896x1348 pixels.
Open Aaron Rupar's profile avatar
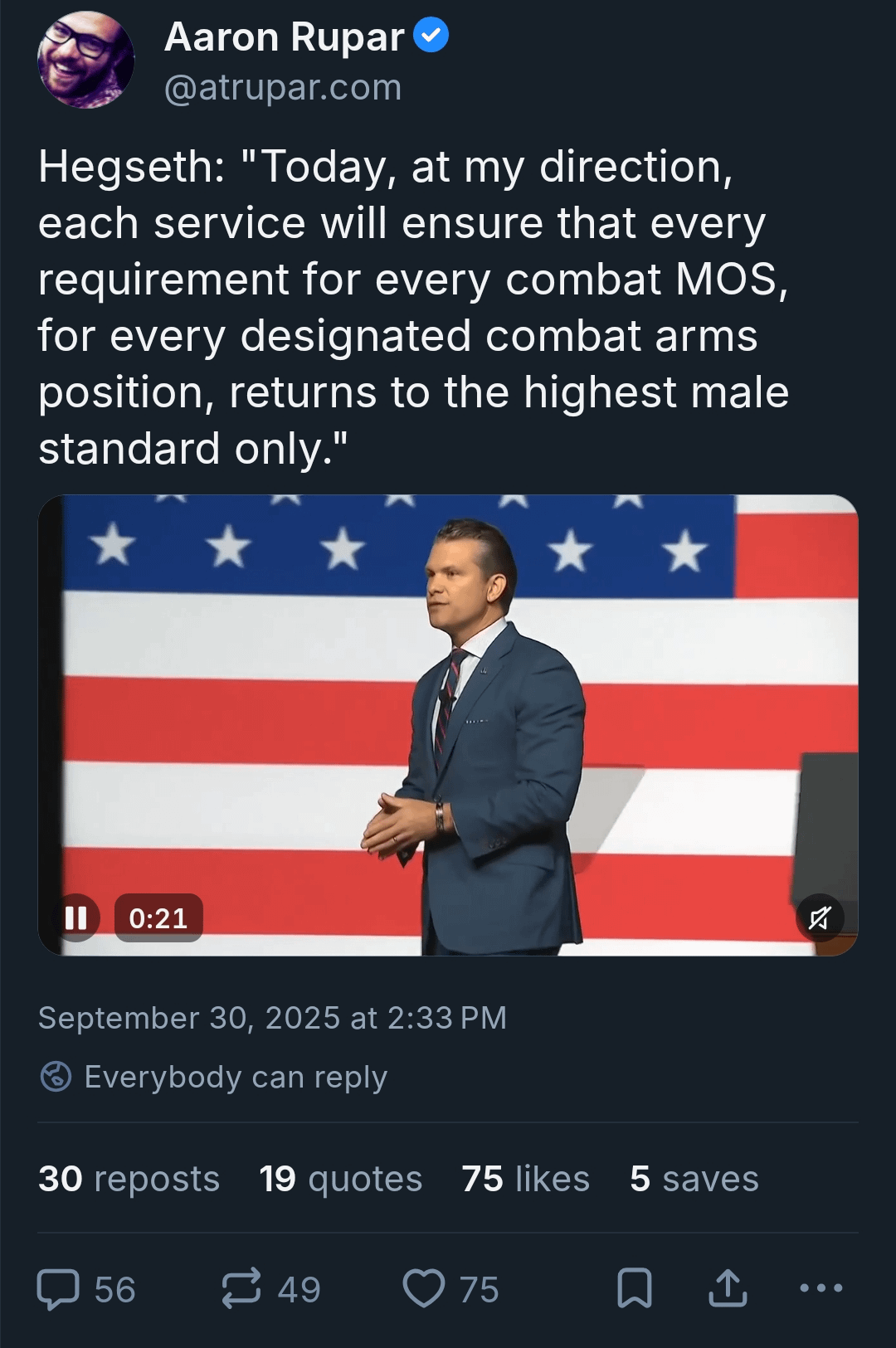[x=85, y=60]
